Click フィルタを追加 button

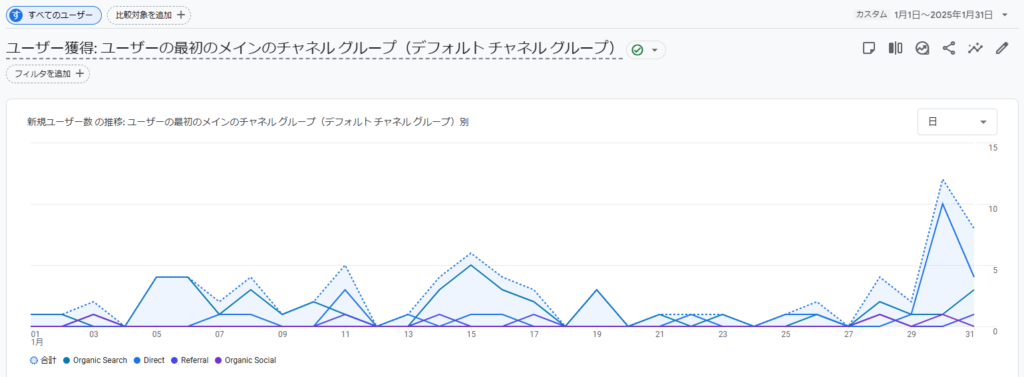click(x=48, y=74)
